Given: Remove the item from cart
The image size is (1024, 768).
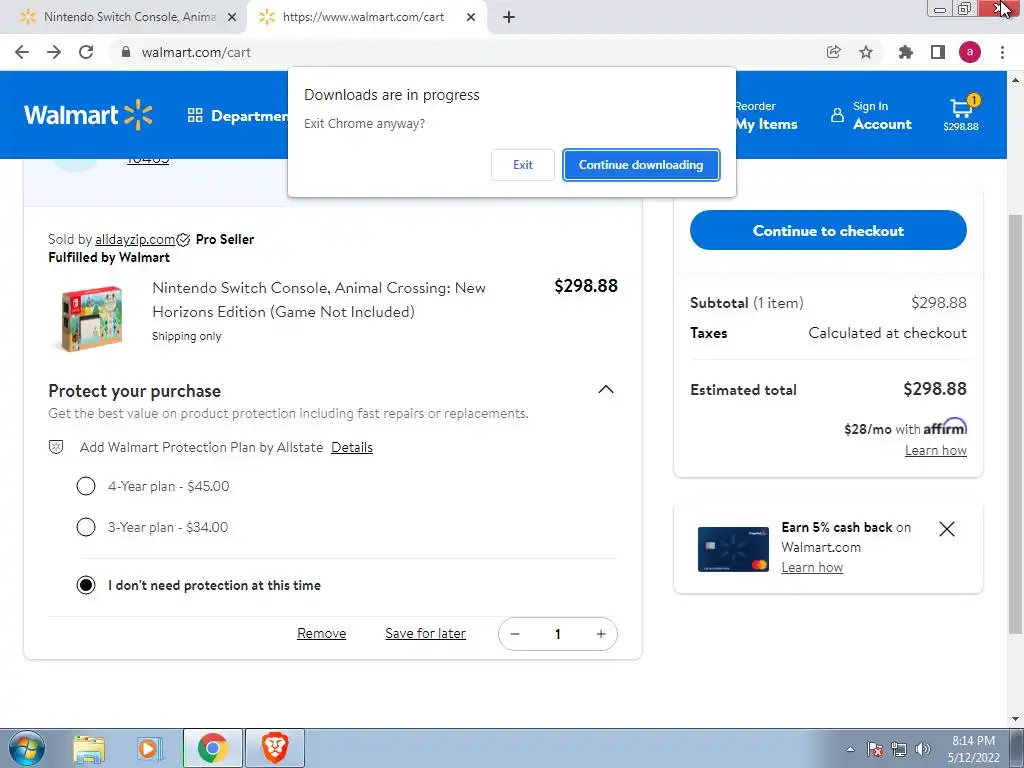Looking at the screenshot, I should 321,633.
